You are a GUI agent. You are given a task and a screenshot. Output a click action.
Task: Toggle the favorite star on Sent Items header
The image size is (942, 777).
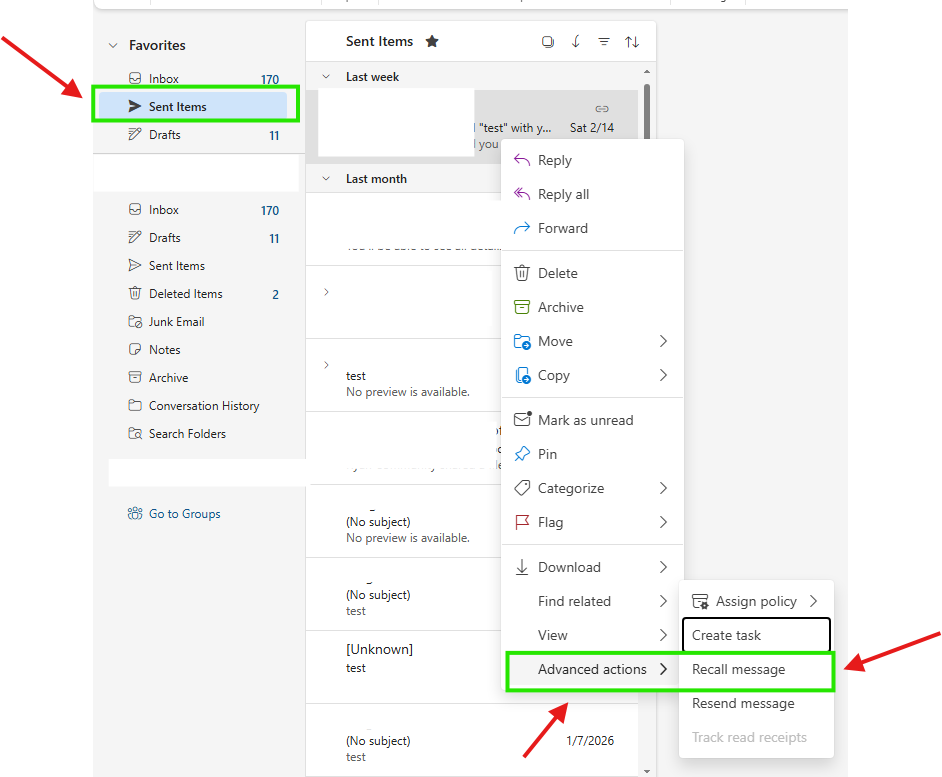point(432,41)
